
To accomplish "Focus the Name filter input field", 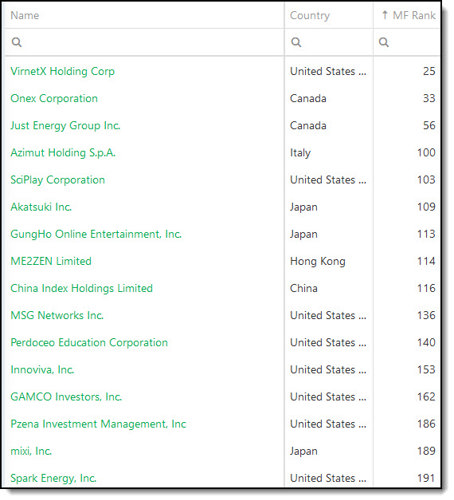I will tap(144, 42).
